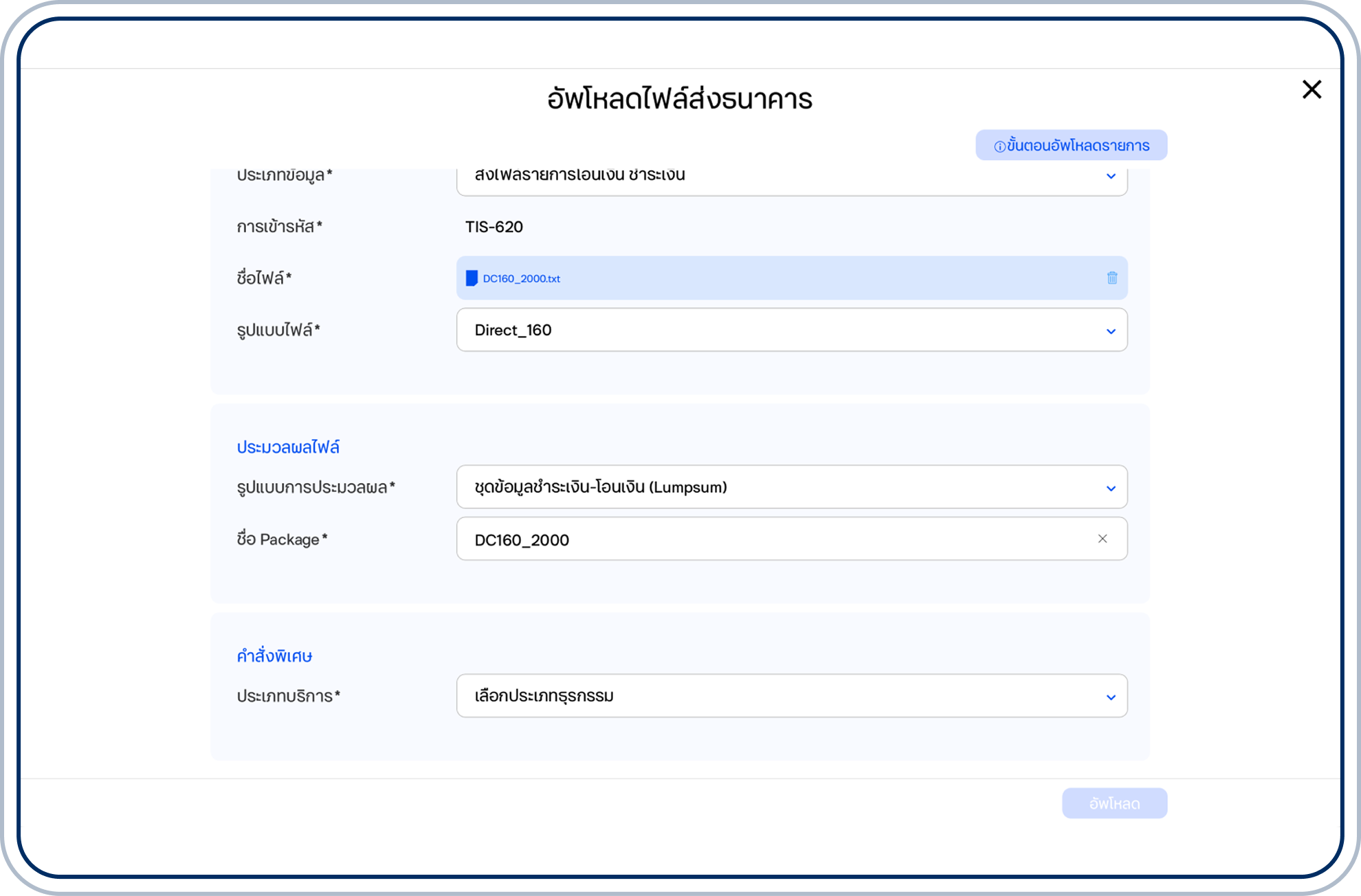
Task: Click the คำสั่งพิเศษ section heading
Action: [274, 656]
